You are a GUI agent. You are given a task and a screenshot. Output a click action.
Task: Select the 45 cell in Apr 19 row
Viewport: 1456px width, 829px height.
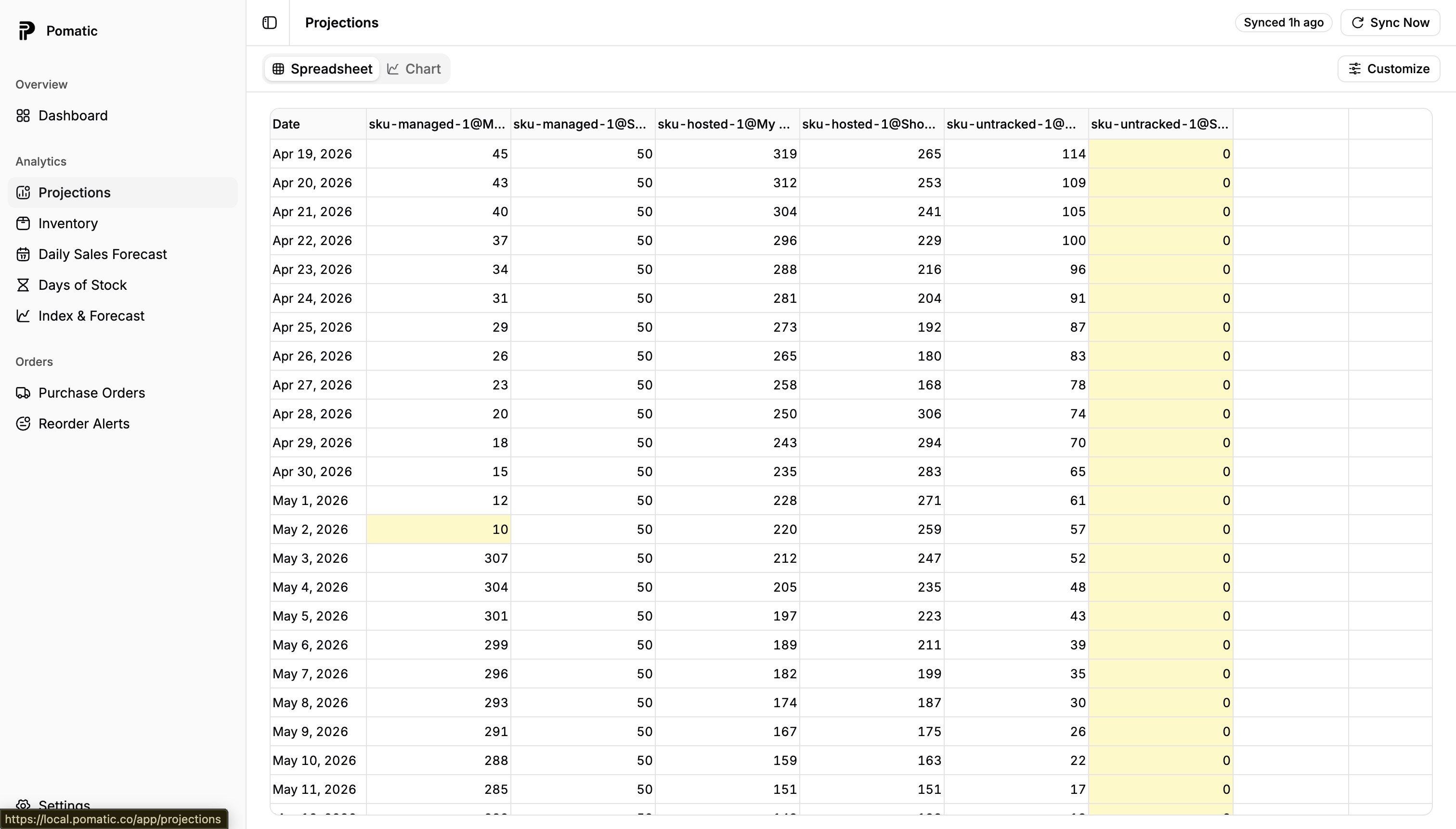[439, 154]
